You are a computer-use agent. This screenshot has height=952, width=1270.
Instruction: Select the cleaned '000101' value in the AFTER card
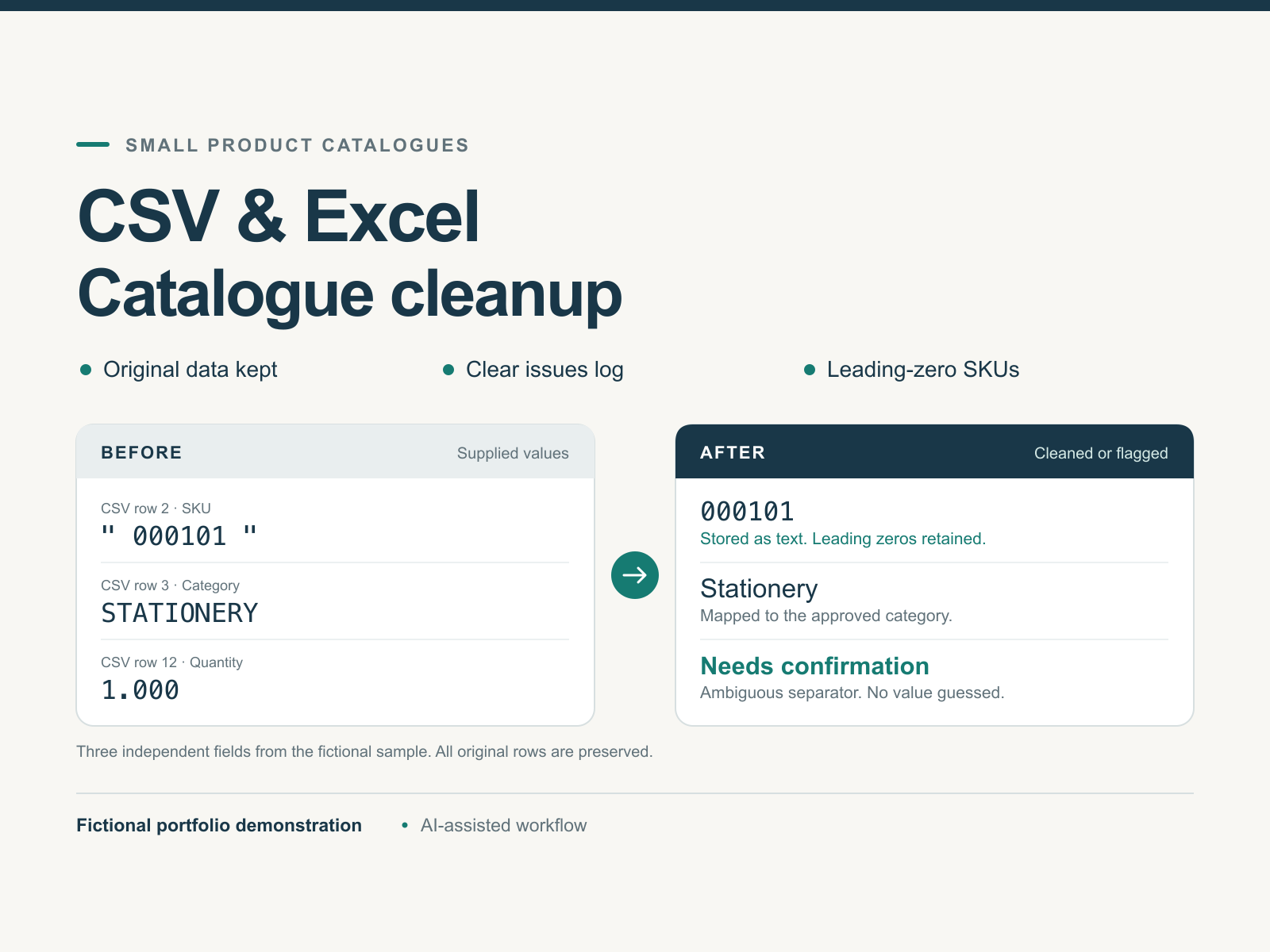(x=747, y=512)
